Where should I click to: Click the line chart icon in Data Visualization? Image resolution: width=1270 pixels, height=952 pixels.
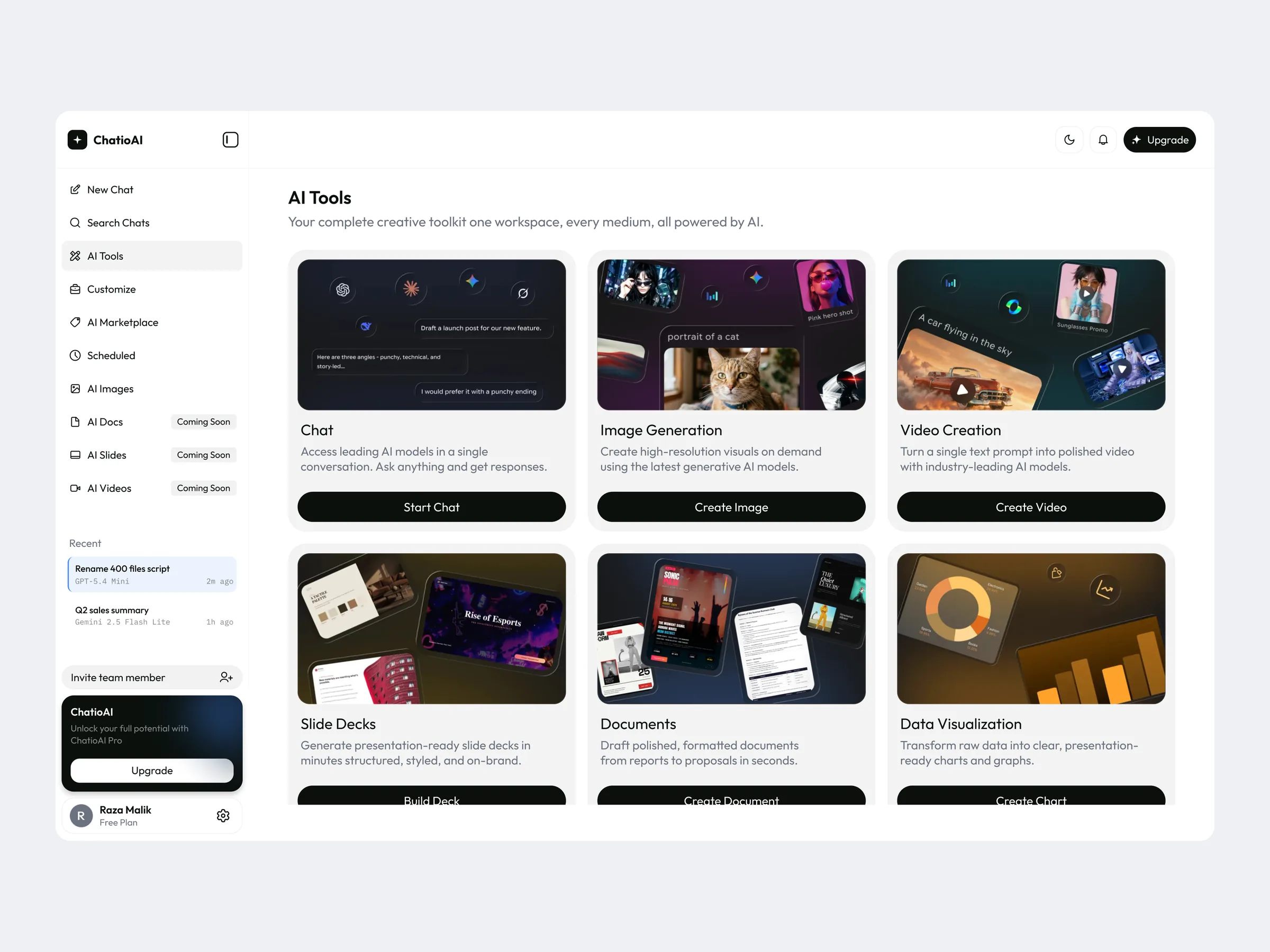click(x=1105, y=589)
